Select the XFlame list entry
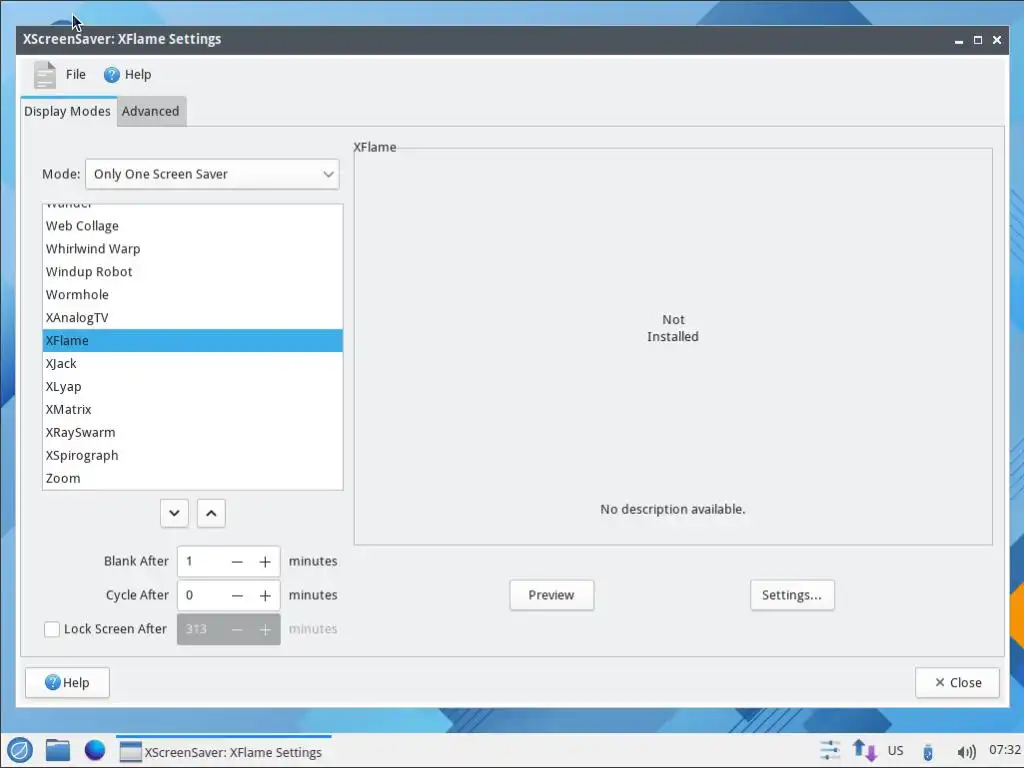 [x=193, y=340]
